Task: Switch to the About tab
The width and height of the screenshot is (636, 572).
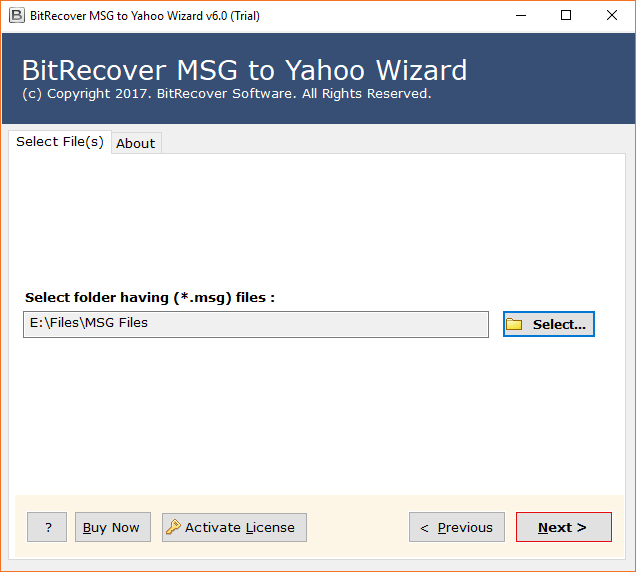Action: coord(136,143)
